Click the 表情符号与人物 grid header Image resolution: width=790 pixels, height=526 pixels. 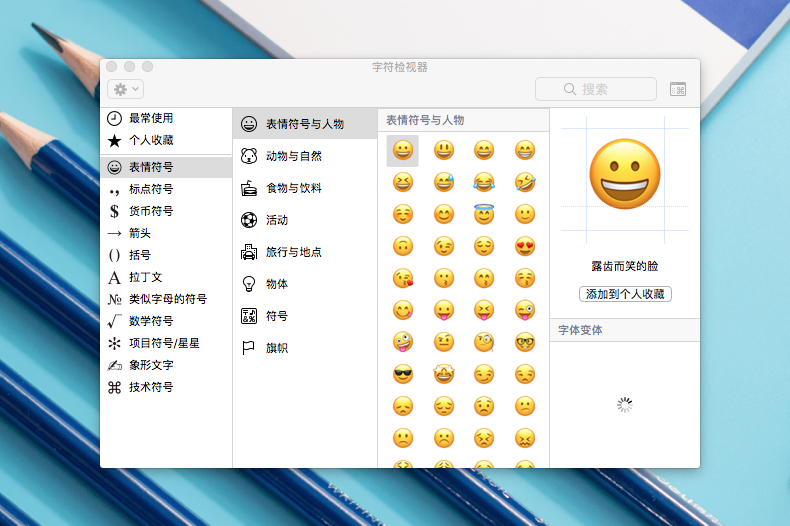coord(464,120)
